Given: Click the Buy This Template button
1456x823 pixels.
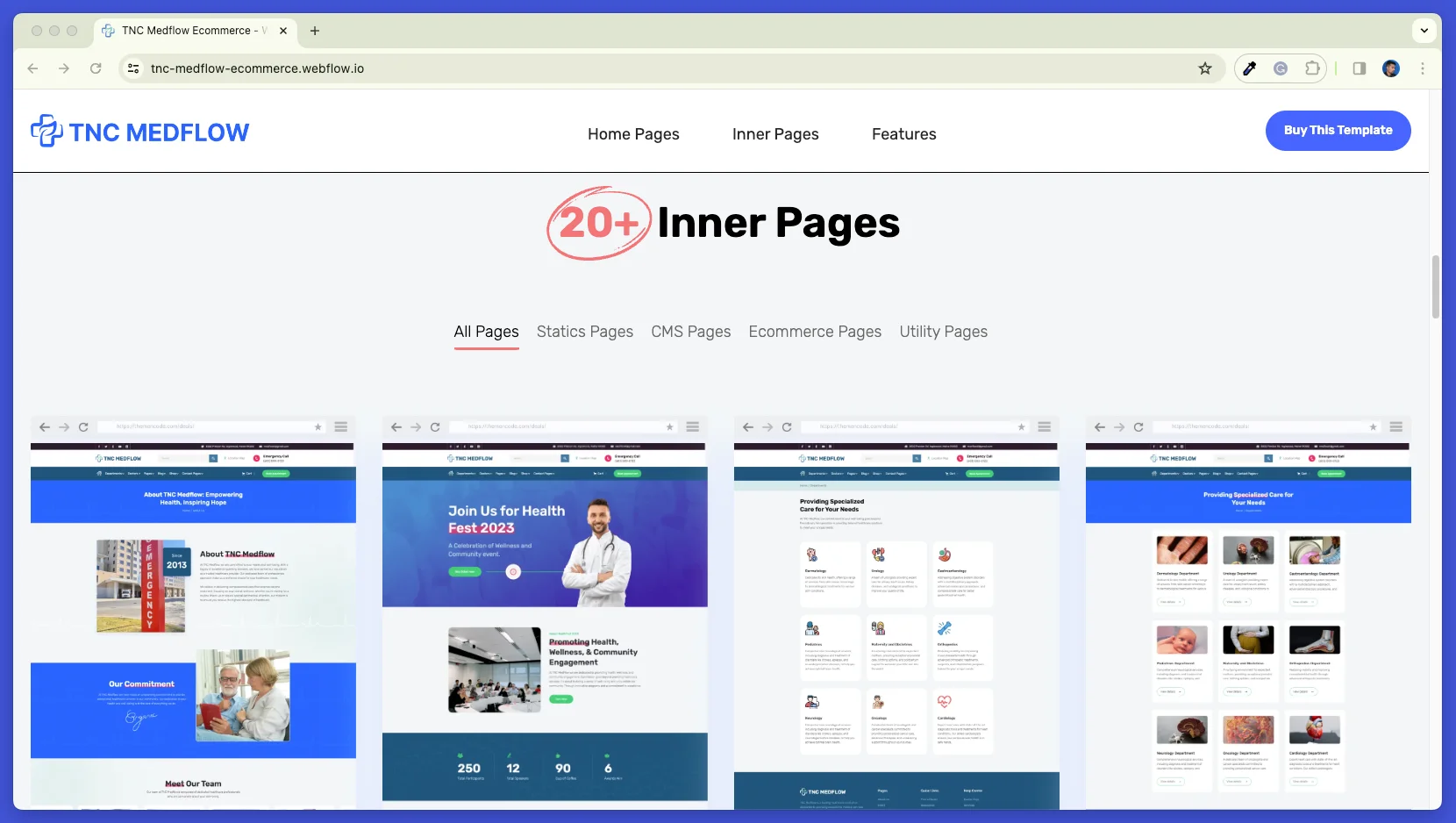Looking at the screenshot, I should coord(1338,131).
